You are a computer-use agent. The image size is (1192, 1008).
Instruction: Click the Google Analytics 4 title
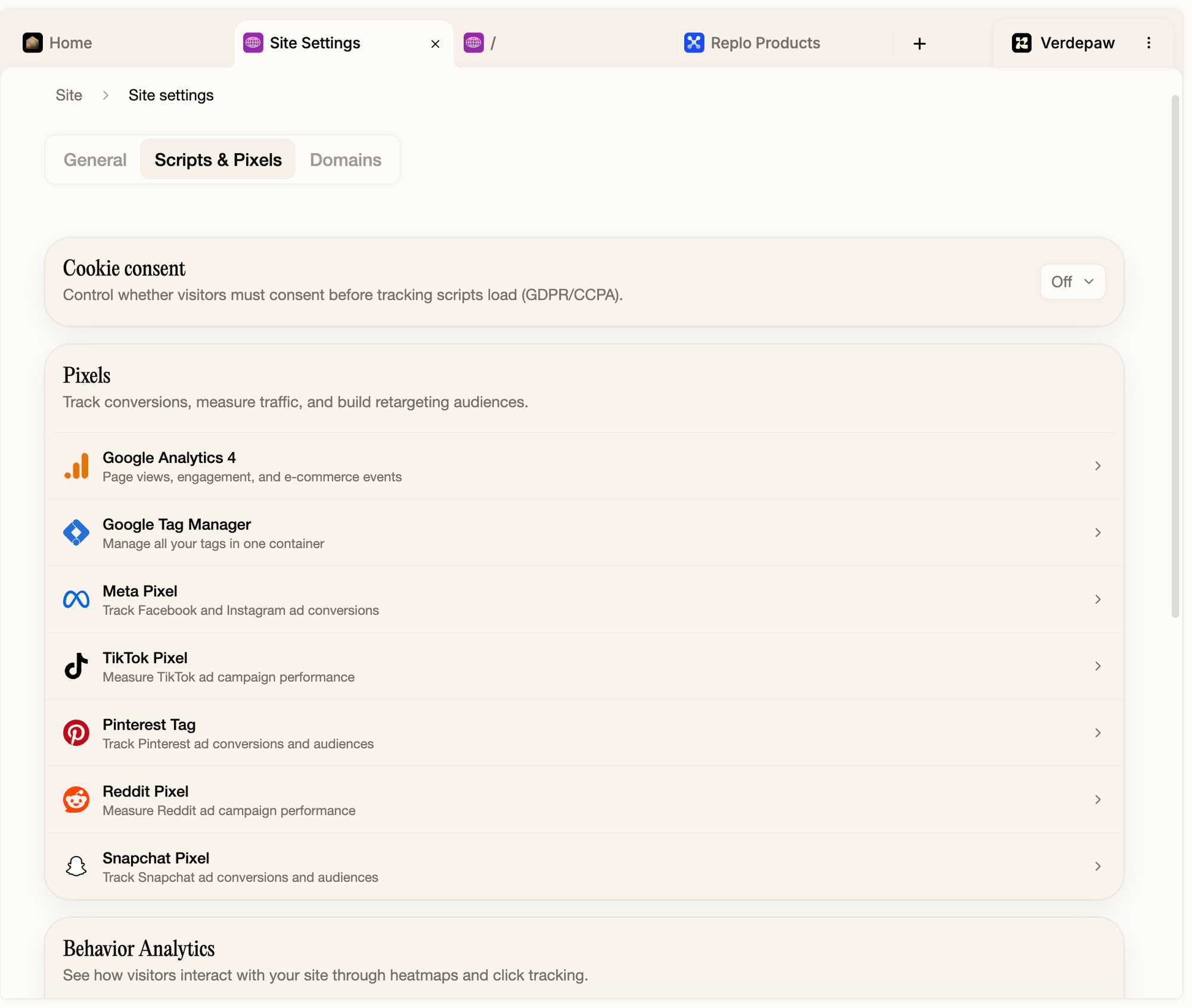point(169,458)
